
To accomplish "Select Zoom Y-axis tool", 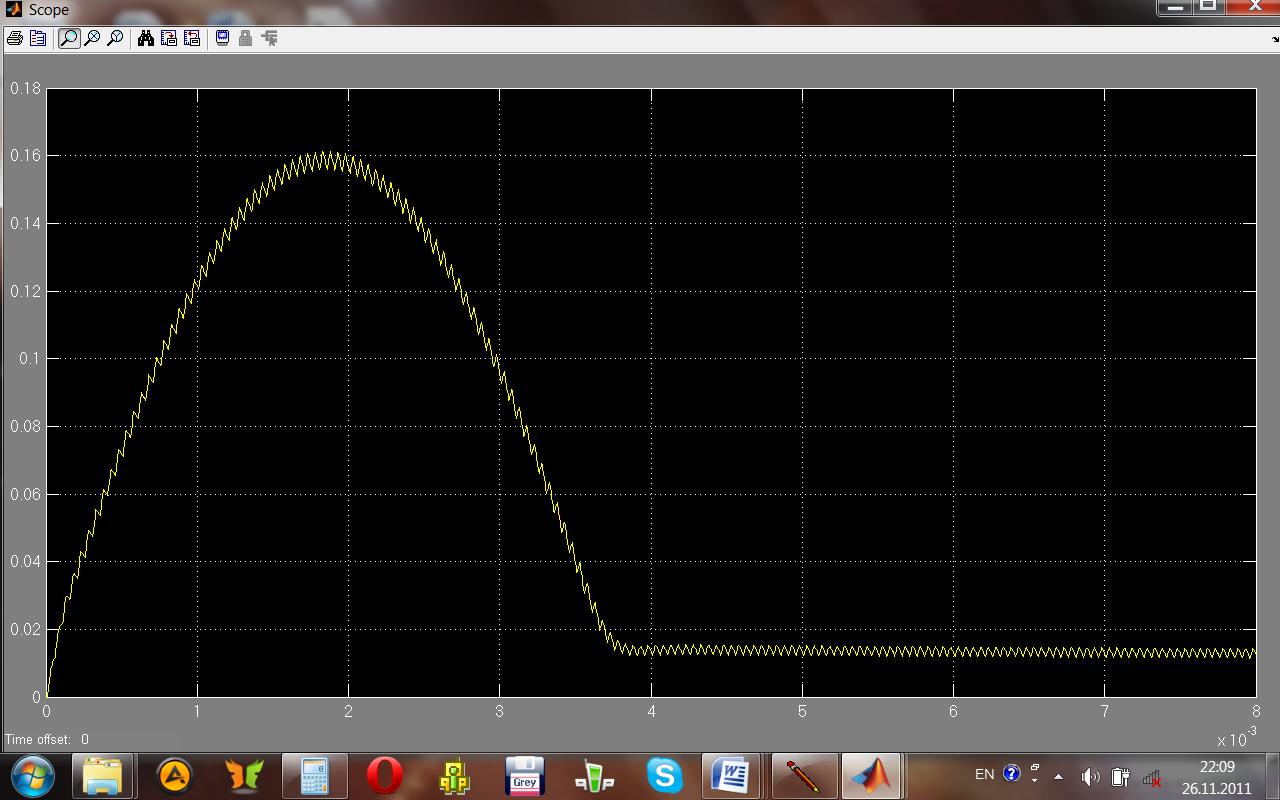I will click(x=115, y=39).
